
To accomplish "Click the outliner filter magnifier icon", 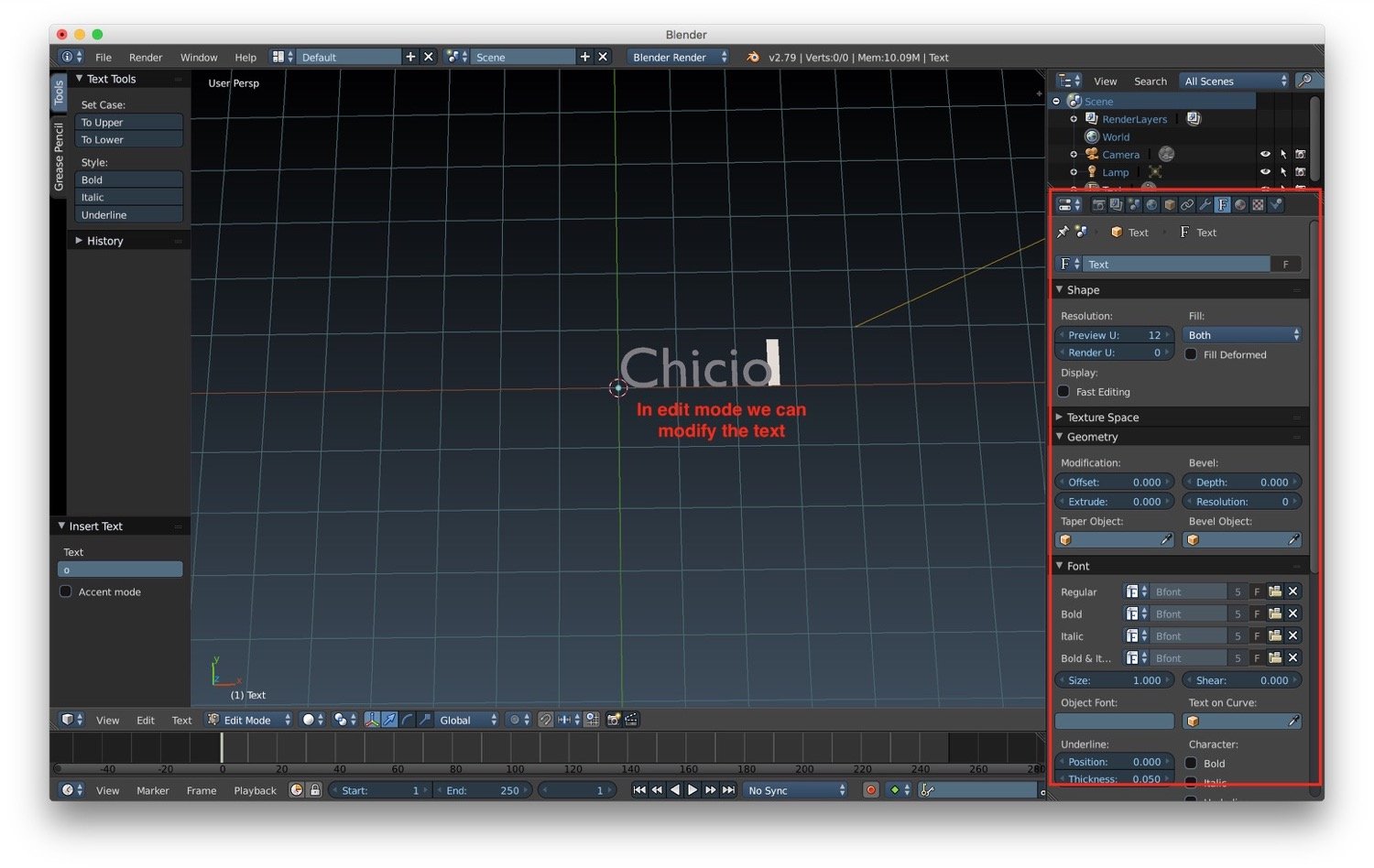I will pos(1306,81).
